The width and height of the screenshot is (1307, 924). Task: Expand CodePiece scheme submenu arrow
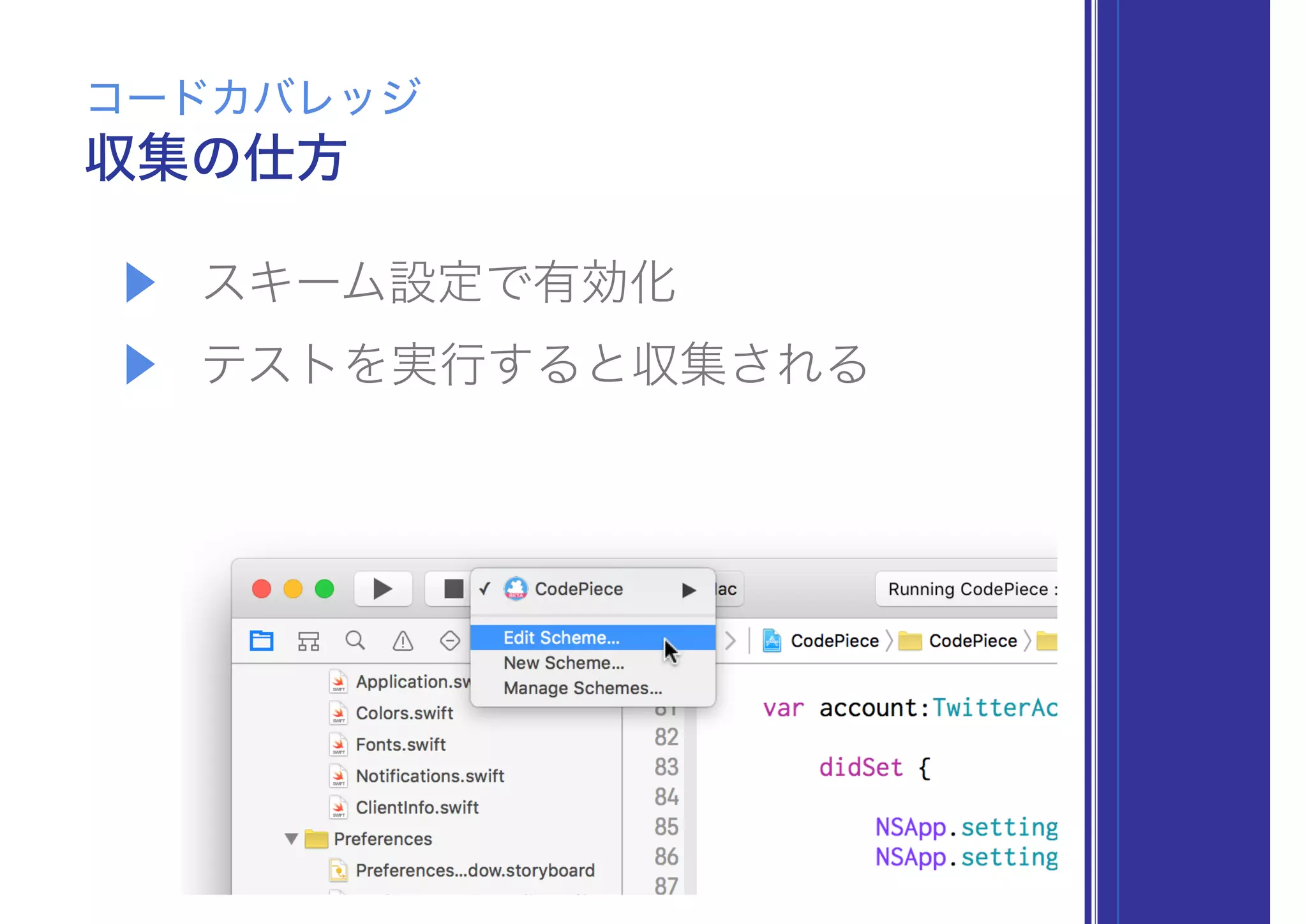689,590
